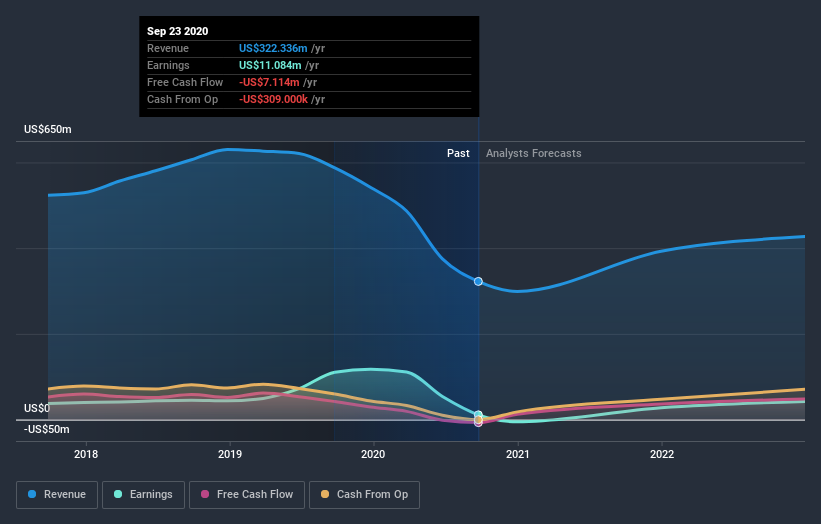Screen dimensions: 821x524
Task: Click the -US$309.000k cash from op value
Action: 273,99
